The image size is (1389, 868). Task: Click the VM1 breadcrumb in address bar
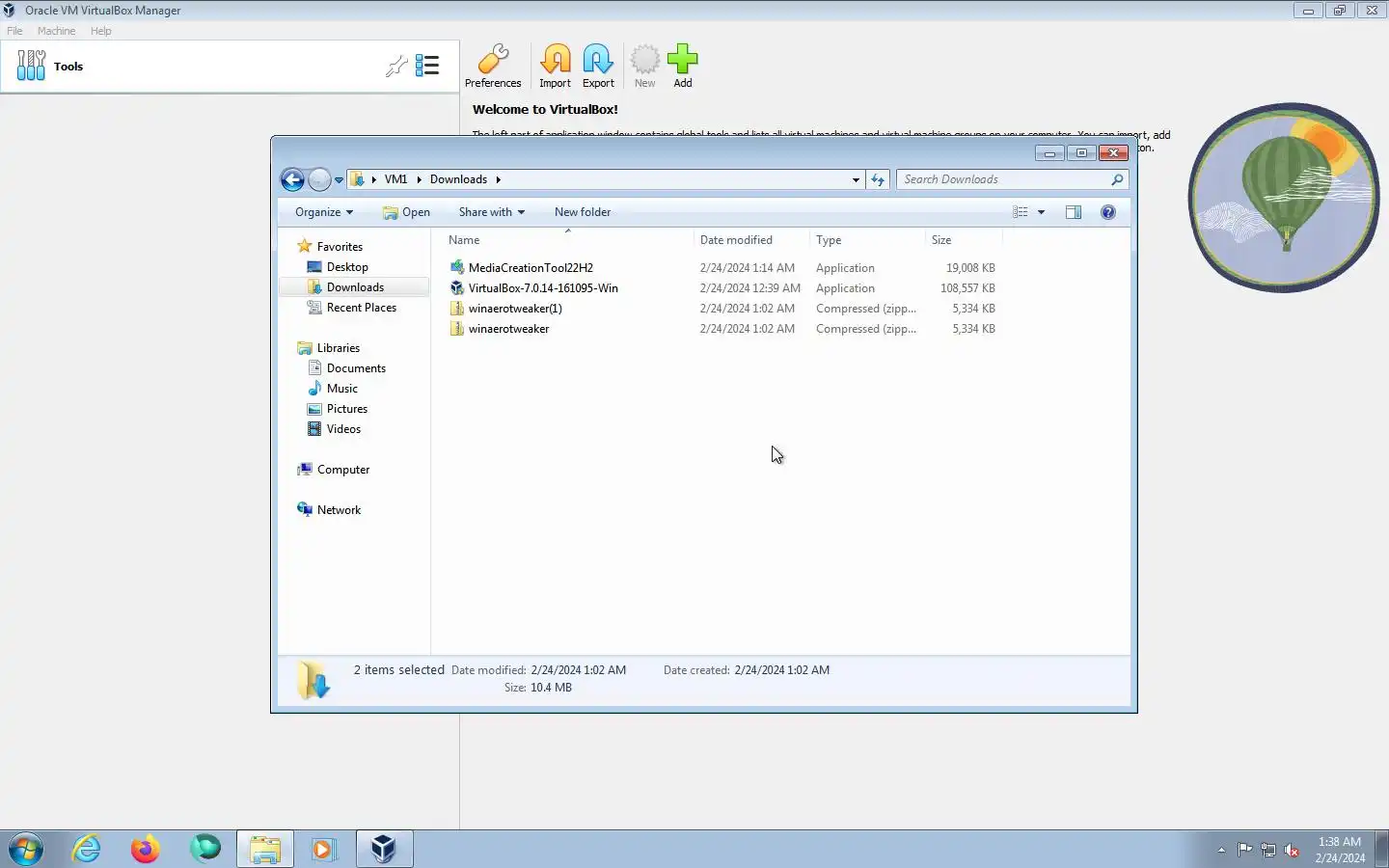point(395,179)
